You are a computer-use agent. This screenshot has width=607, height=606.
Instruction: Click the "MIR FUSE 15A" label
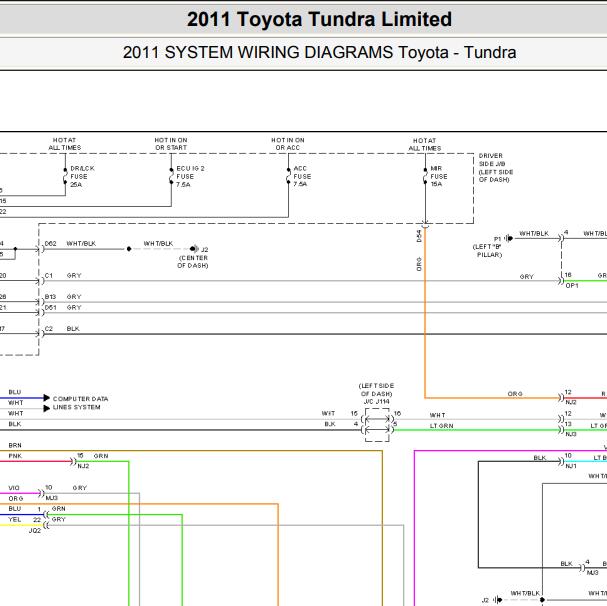(439, 176)
